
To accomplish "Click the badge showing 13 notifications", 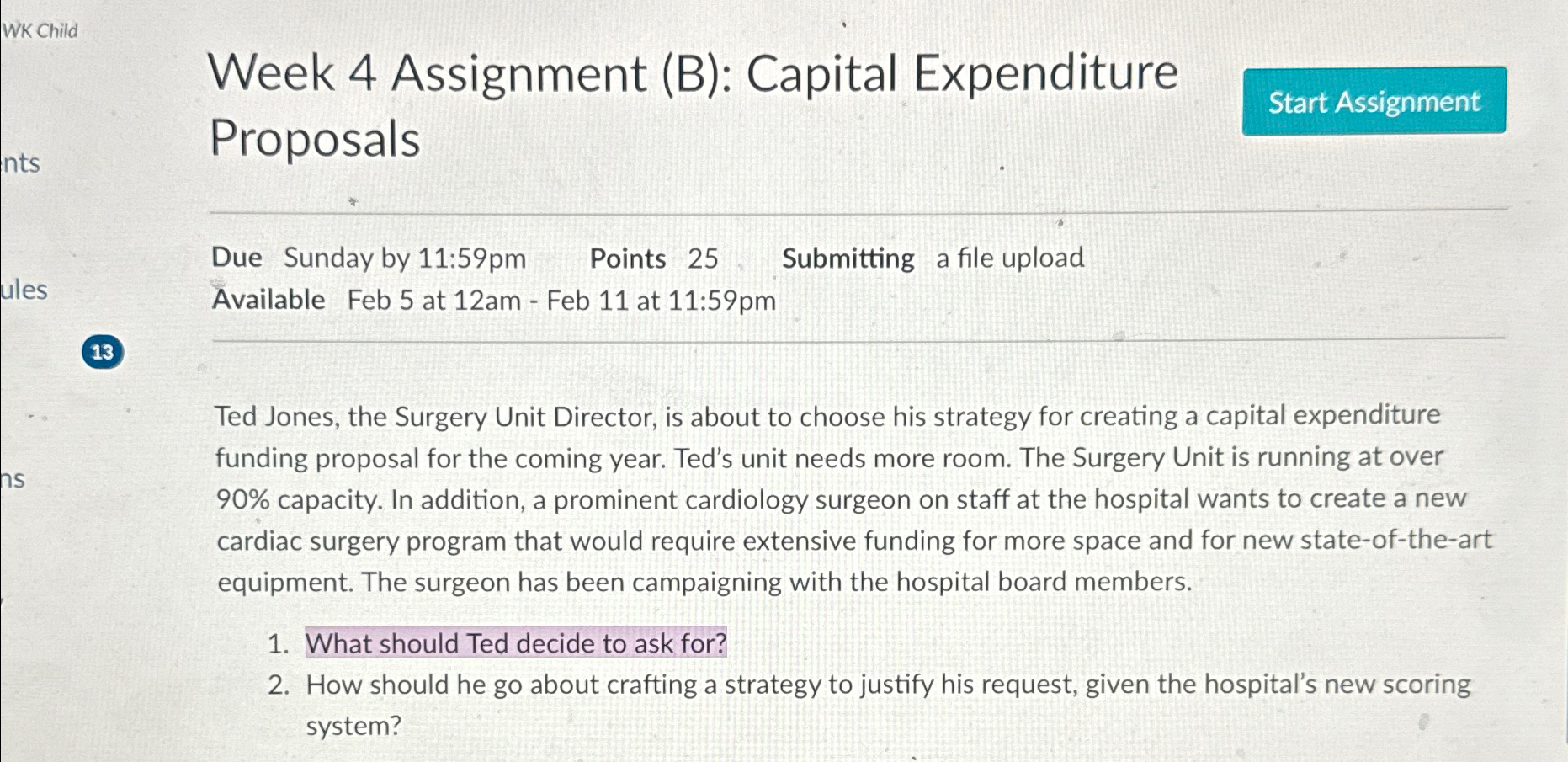I will (x=103, y=353).
